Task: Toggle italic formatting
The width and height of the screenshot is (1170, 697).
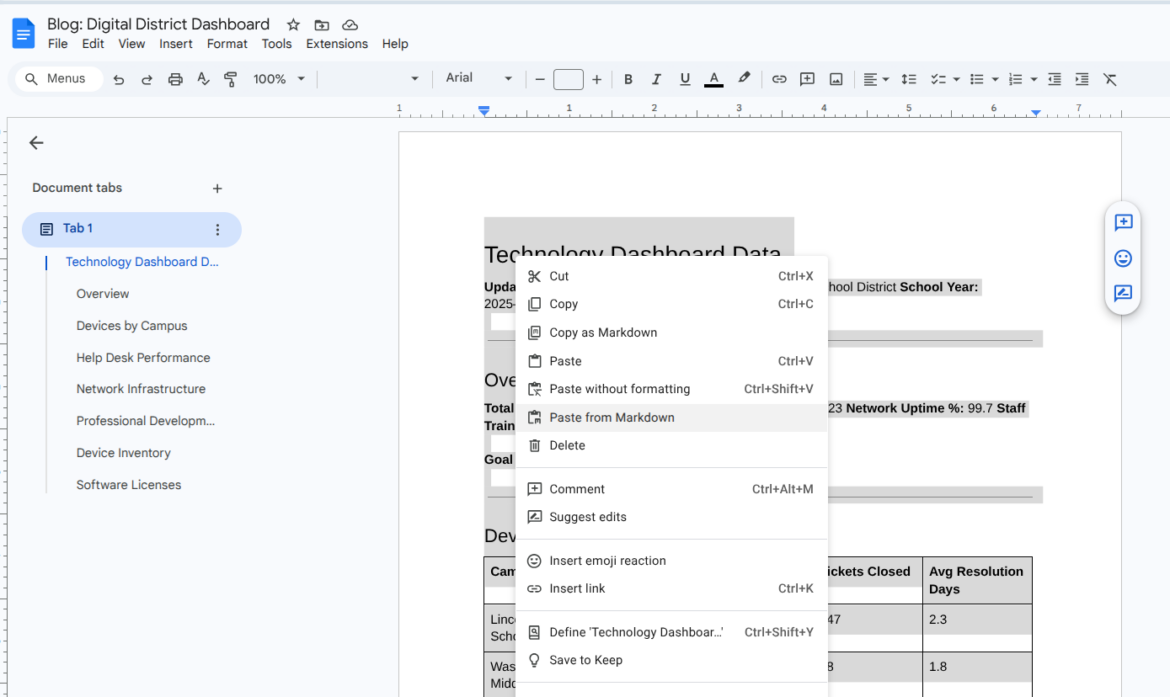Action: pyautogui.click(x=656, y=79)
